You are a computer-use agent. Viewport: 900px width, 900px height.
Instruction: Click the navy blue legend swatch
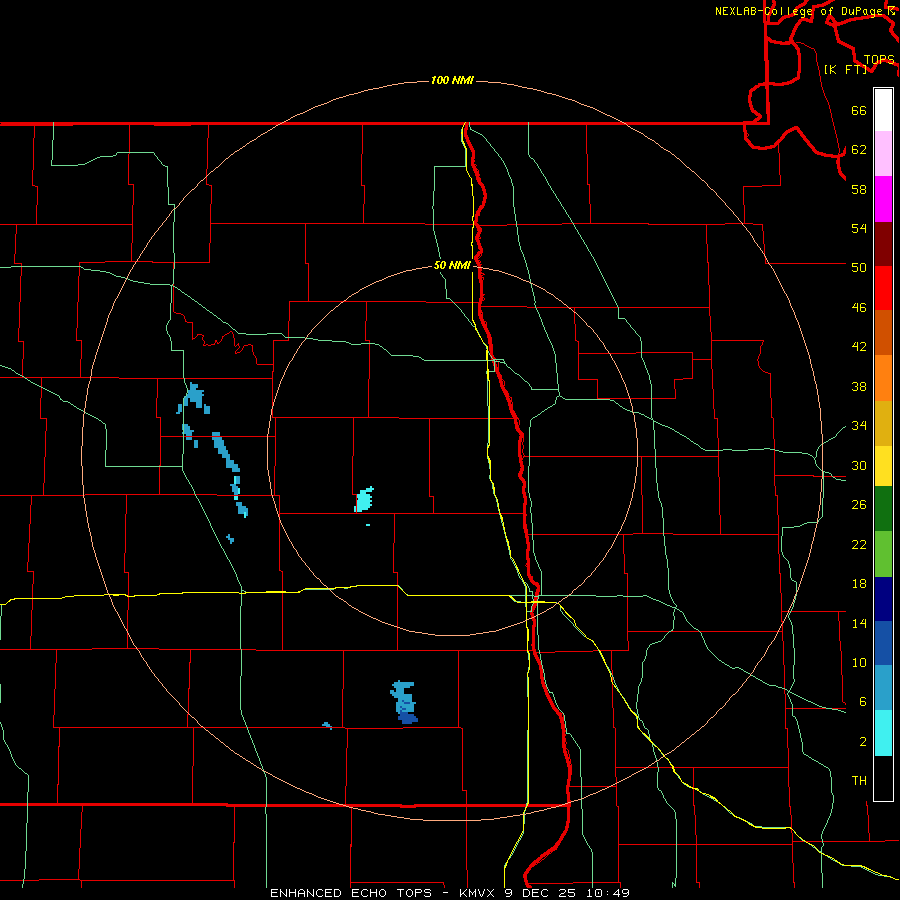(883, 599)
